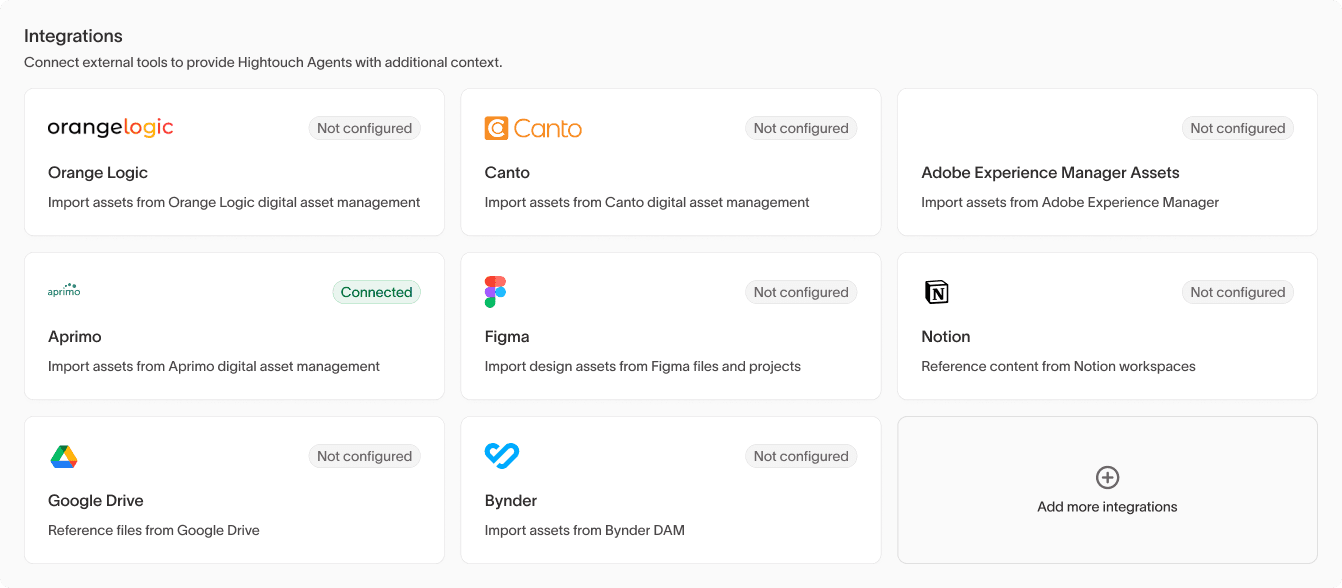Click Adobe Experience Manager's Not configured badge

point(1237,128)
